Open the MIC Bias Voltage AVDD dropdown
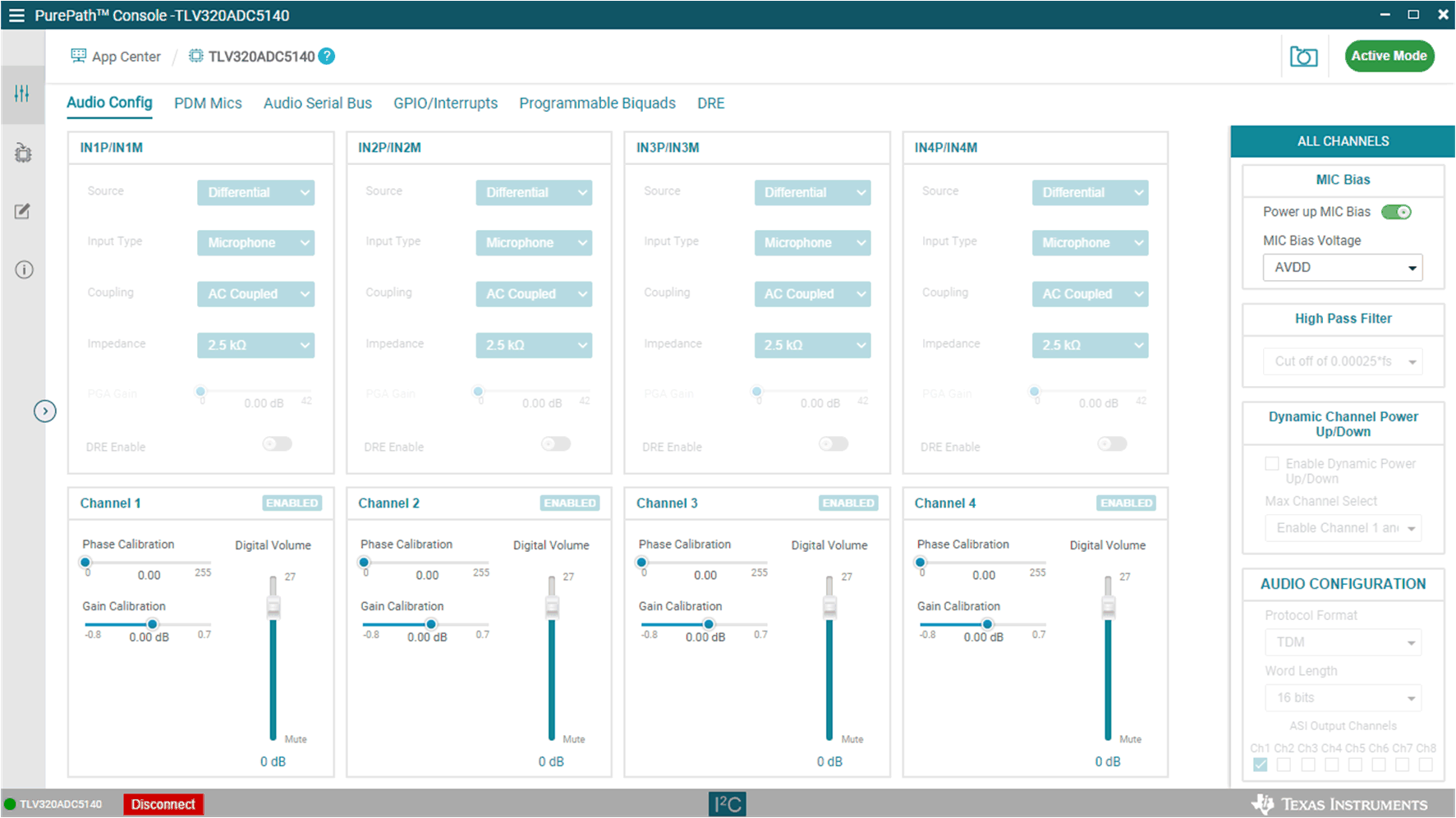Screen dimensions: 1456x818 [1342, 268]
